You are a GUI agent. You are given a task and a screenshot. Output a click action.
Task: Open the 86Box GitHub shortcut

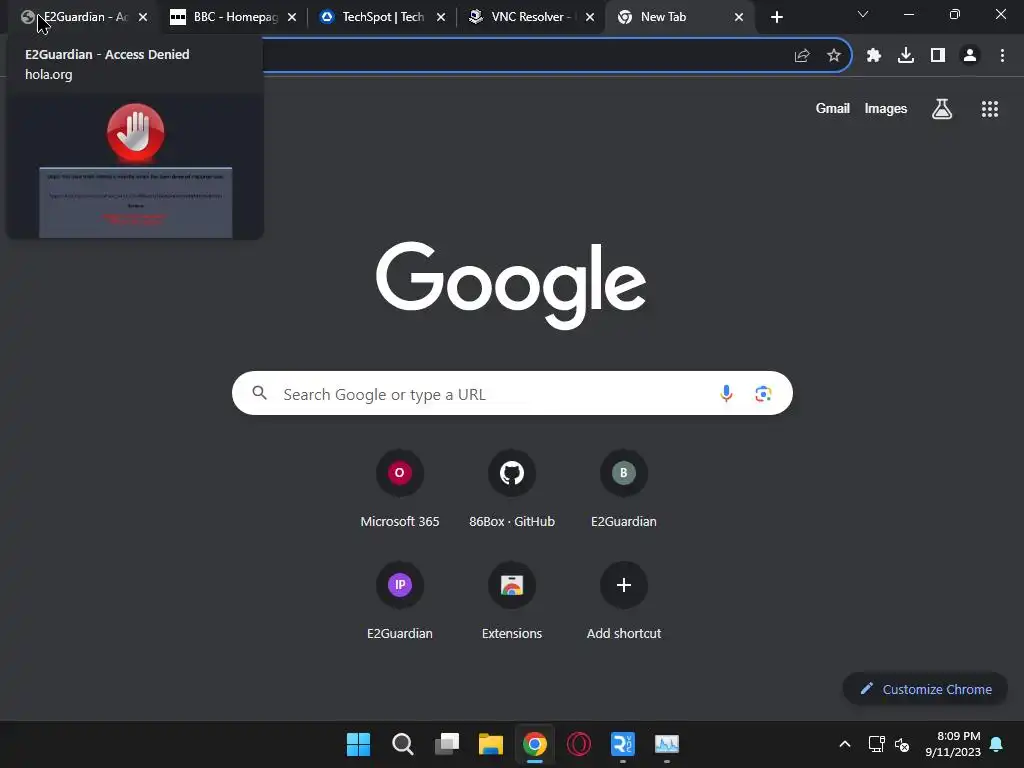[512, 488]
